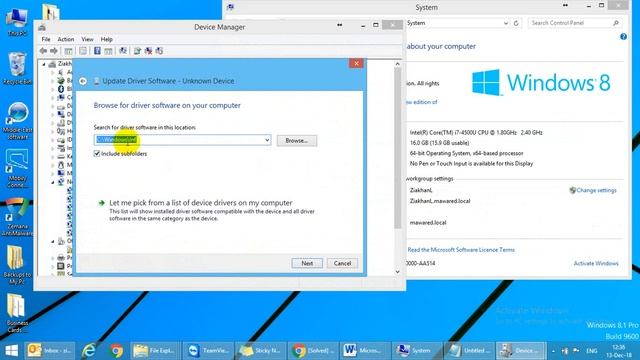Viewport: 640px width, 360px height.
Task: Click the network icon in system tray
Action: click(565, 351)
